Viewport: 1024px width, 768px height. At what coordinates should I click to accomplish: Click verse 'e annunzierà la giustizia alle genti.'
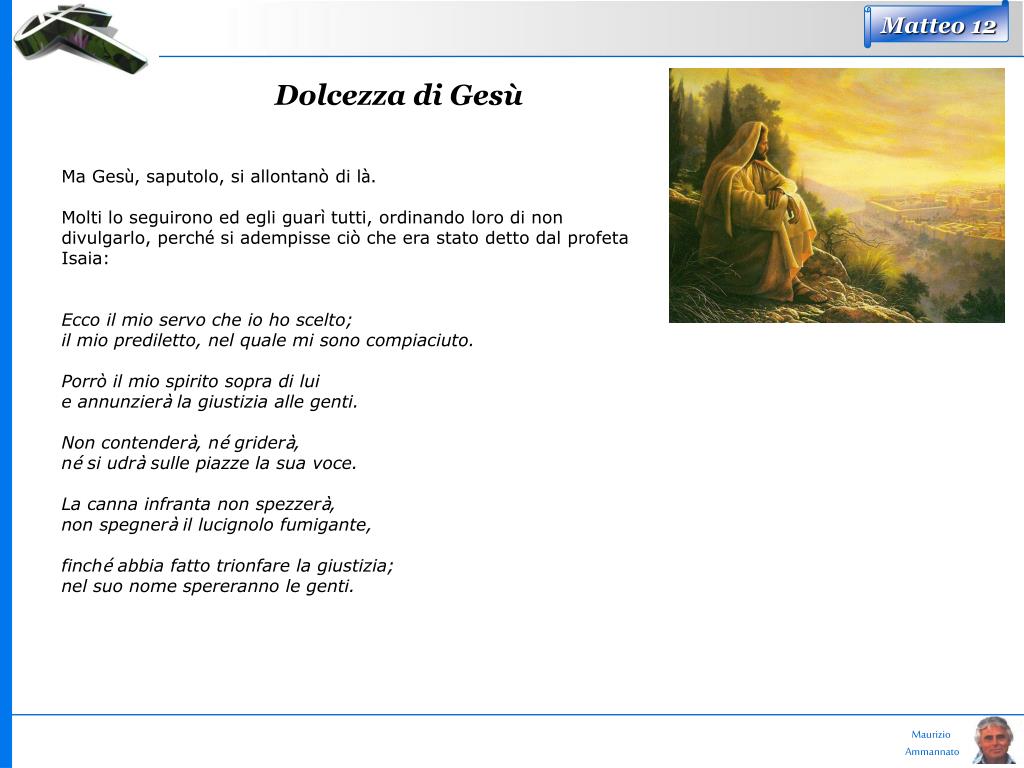(x=210, y=402)
